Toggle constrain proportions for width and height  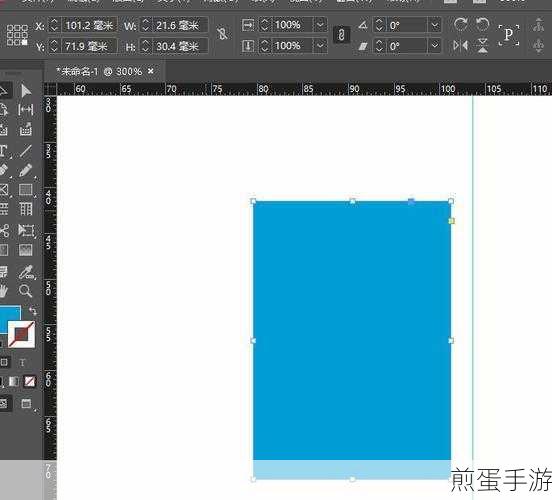[x=222, y=34]
